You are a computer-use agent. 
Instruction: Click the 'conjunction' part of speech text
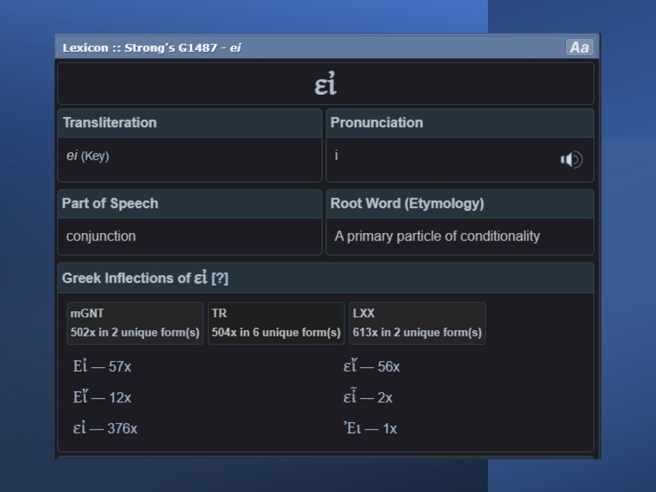[101, 236]
